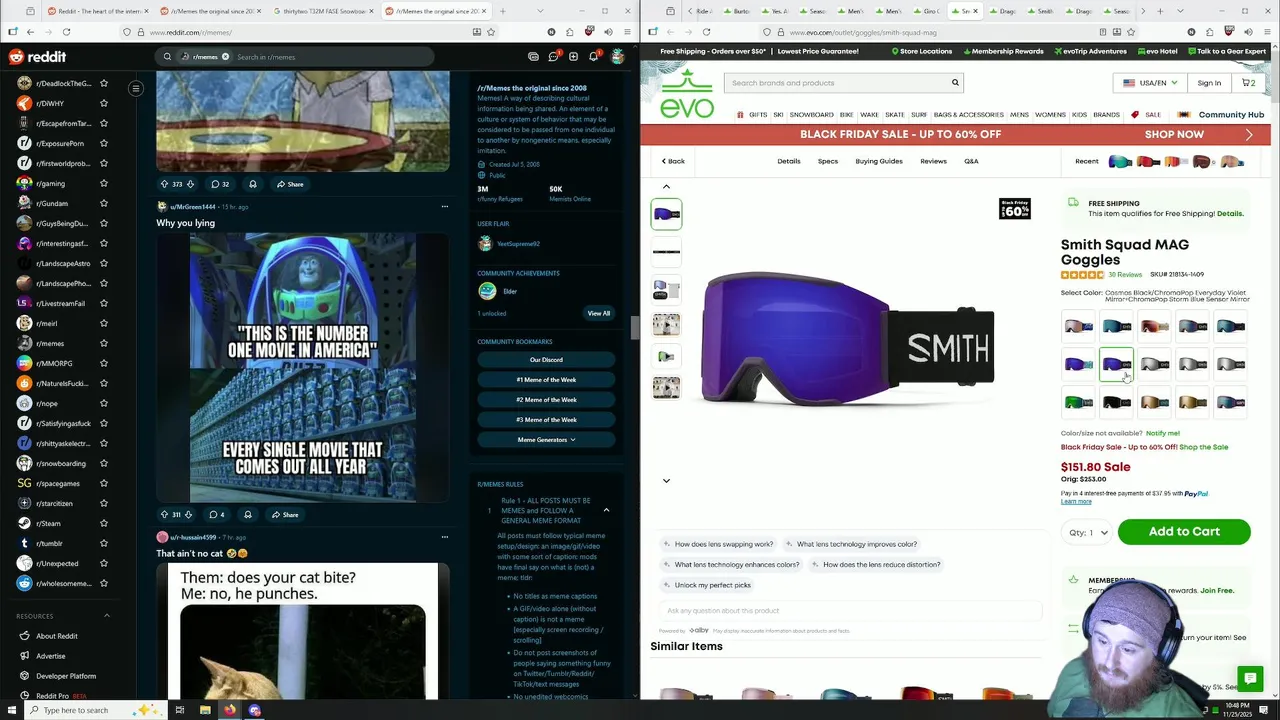This screenshot has height=720, width=1280.
Task: Open comments on 'Why you lying' post
Action: pyautogui.click(x=216, y=514)
